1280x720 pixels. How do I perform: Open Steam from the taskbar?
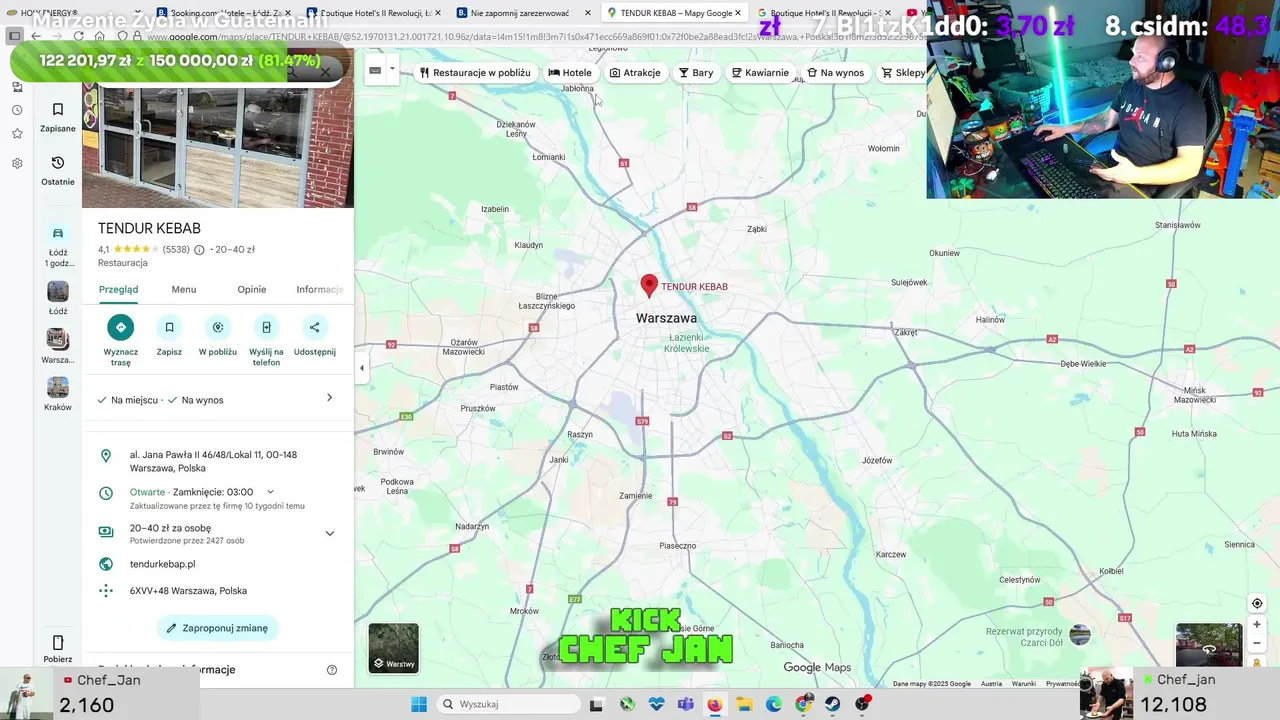(832, 704)
